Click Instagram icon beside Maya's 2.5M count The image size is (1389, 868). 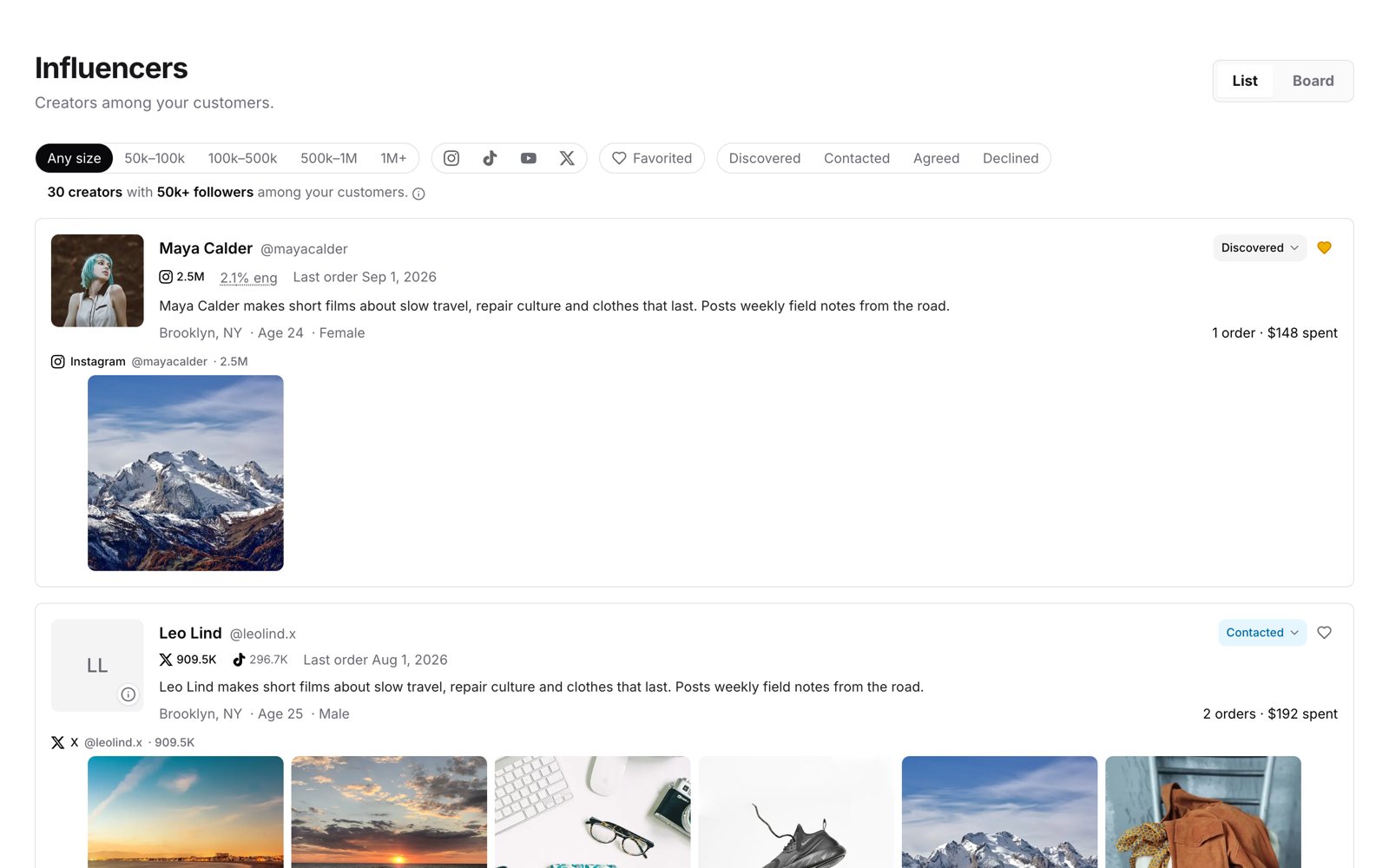(x=166, y=277)
